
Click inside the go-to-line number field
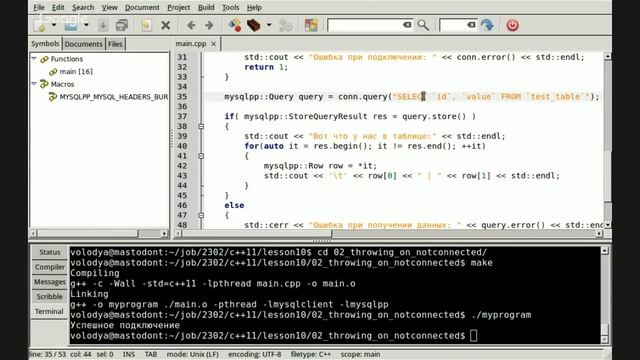tap(453, 25)
